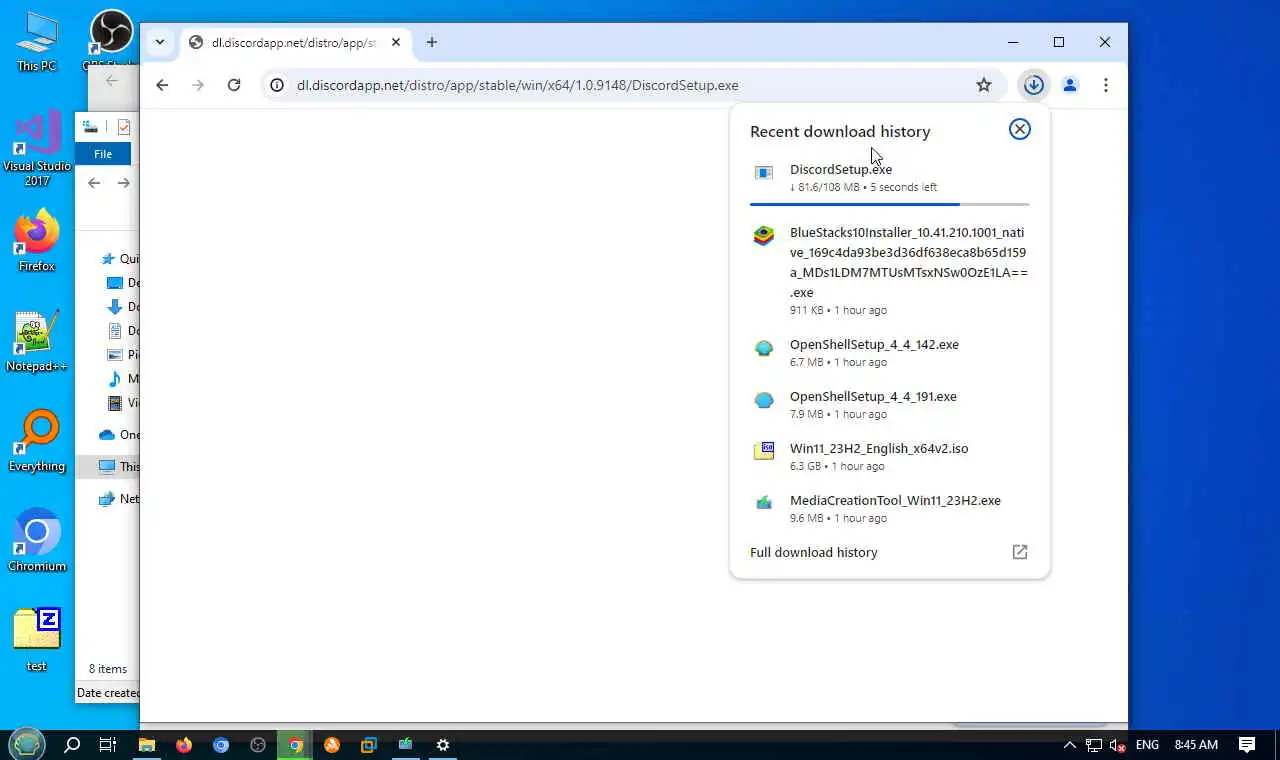Viewport: 1280px width, 760px height.
Task: Show hidden system tray icons
Action: coord(1069,745)
